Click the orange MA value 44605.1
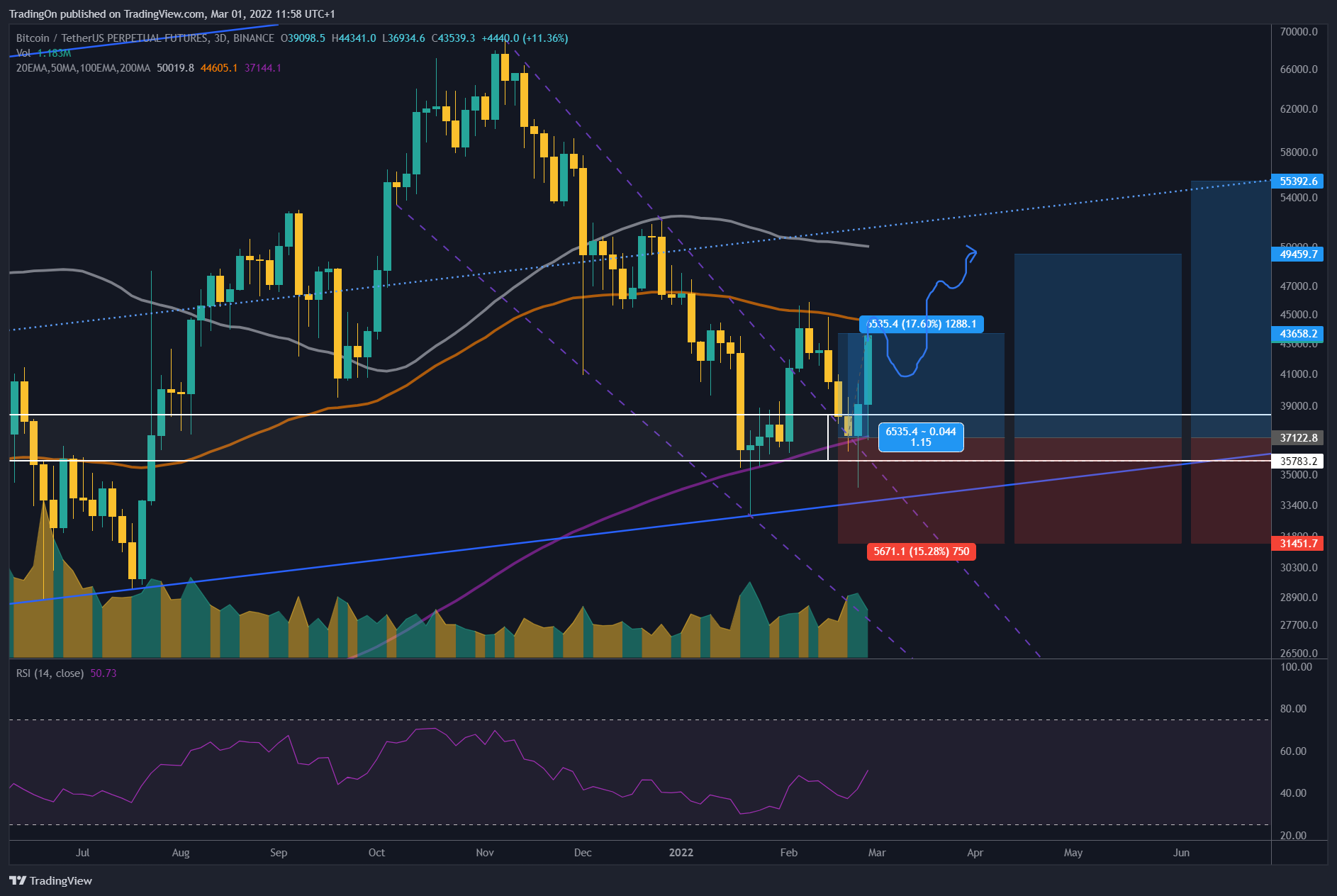Image resolution: width=1337 pixels, height=896 pixels. [219, 68]
